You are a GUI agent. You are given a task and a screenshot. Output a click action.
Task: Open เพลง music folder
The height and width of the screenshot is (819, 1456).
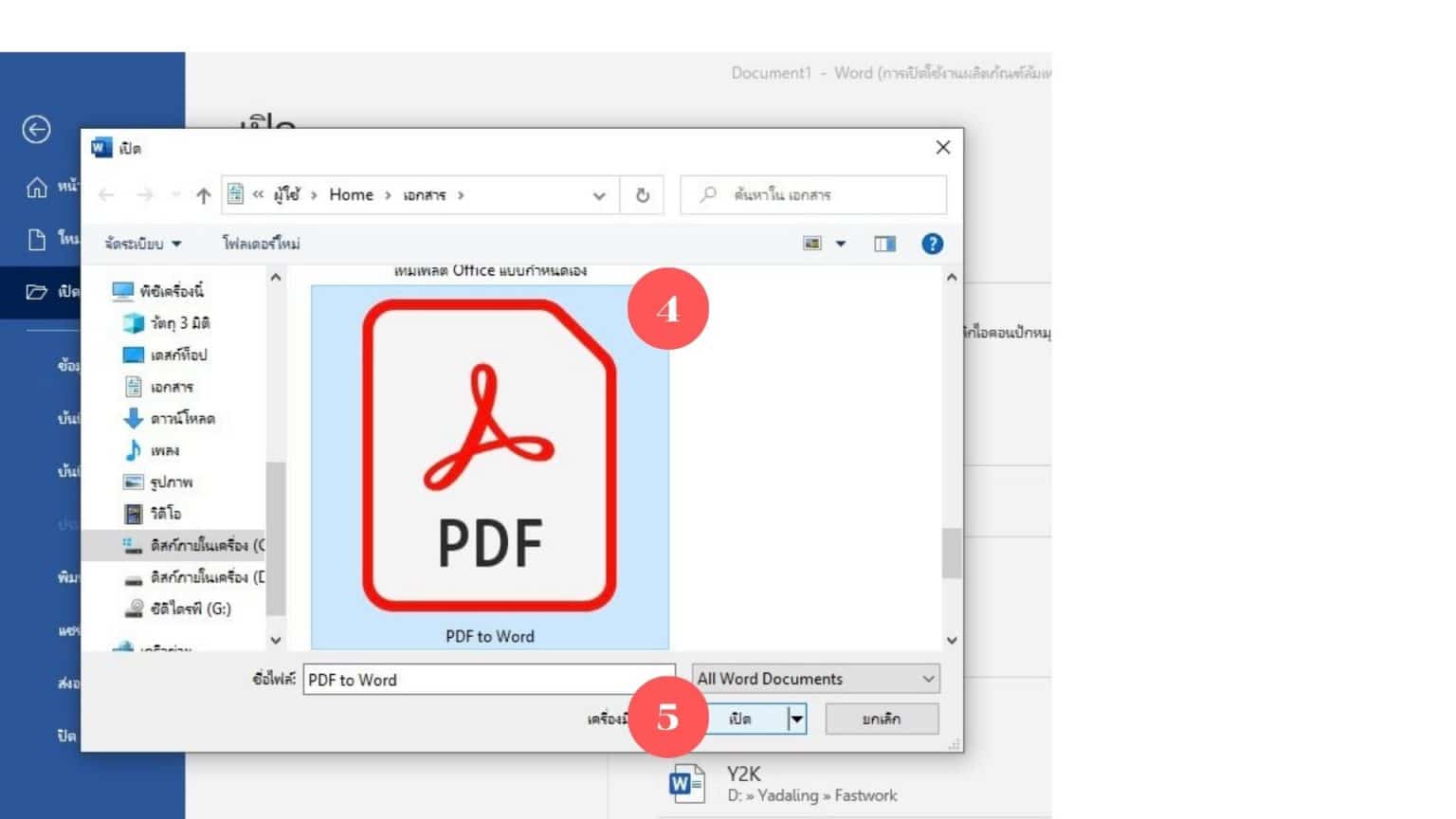tap(152, 450)
